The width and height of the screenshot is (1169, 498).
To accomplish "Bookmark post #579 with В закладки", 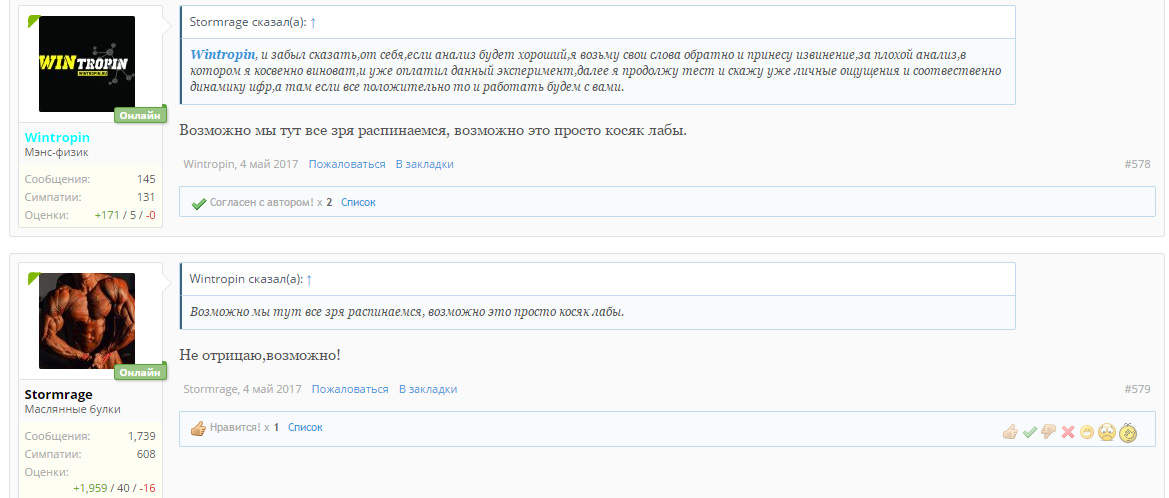I will (x=427, y=389).
